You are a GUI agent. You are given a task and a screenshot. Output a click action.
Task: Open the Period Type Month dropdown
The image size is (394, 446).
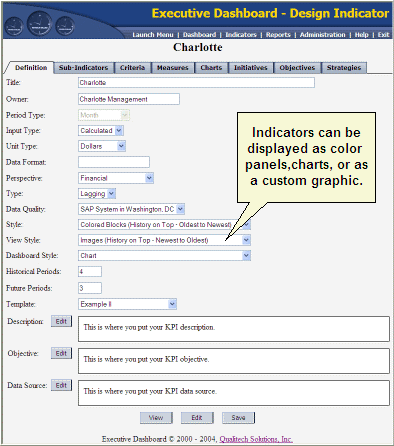103,115
